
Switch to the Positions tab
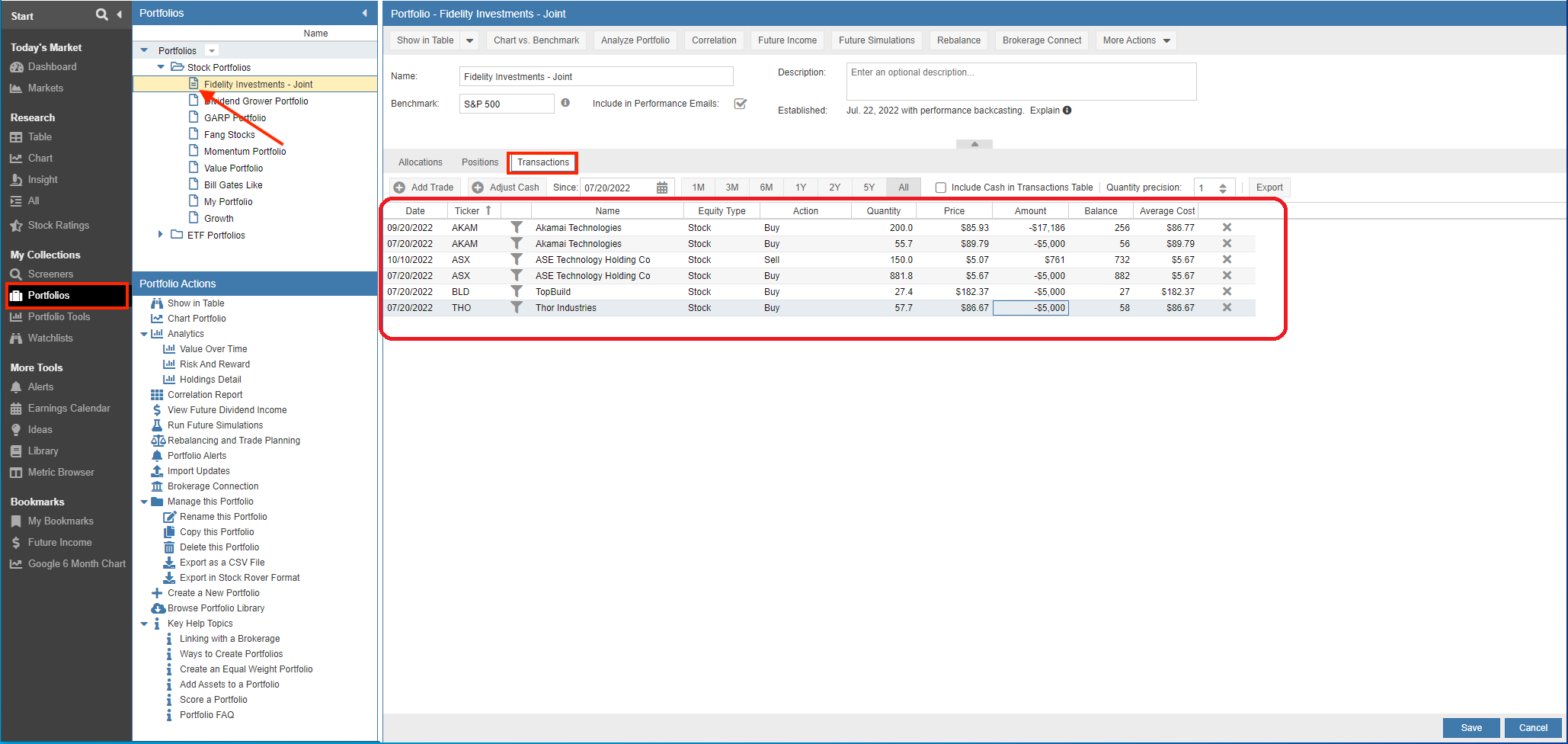click(x=480, y=162)
